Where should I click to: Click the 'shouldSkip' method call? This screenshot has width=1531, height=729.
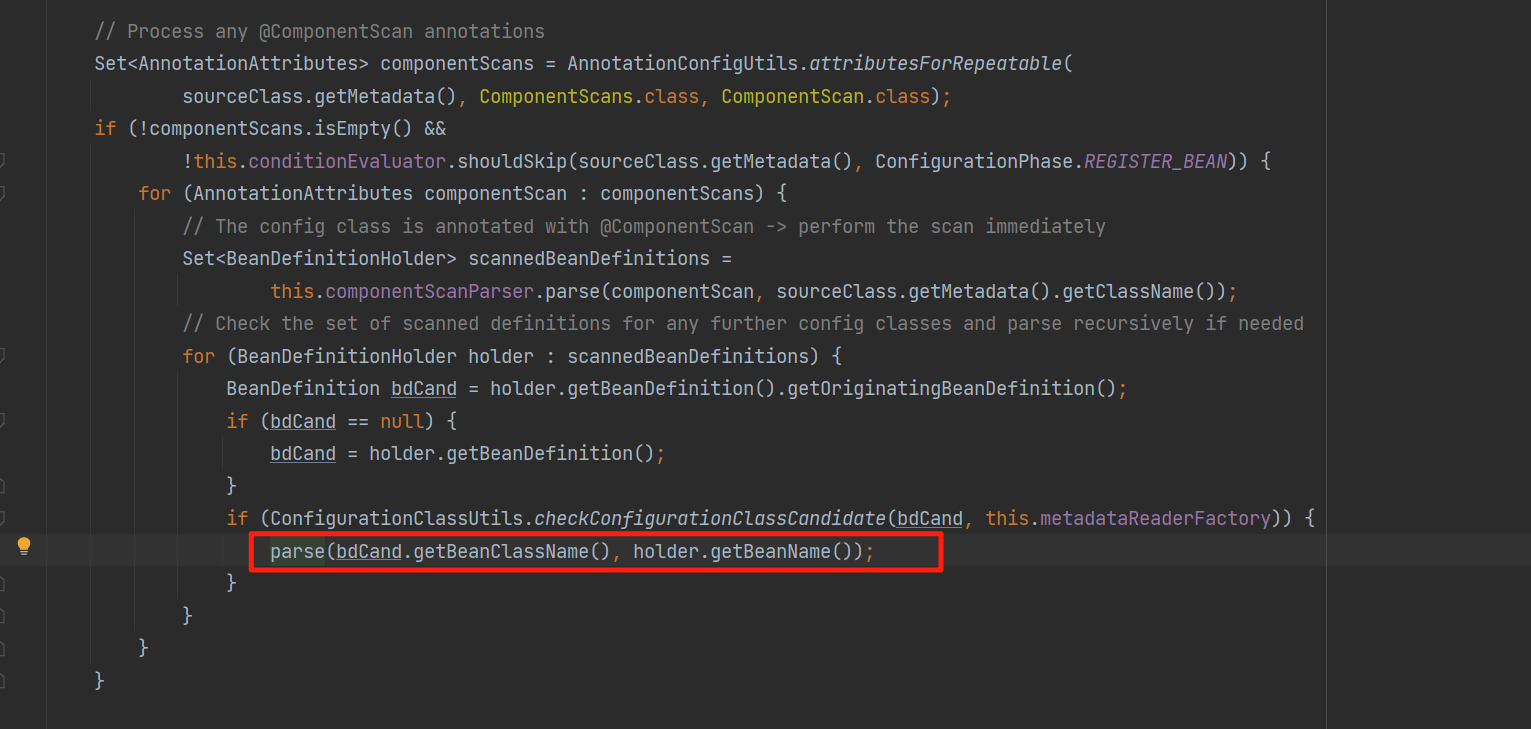(x=512, y=161)
